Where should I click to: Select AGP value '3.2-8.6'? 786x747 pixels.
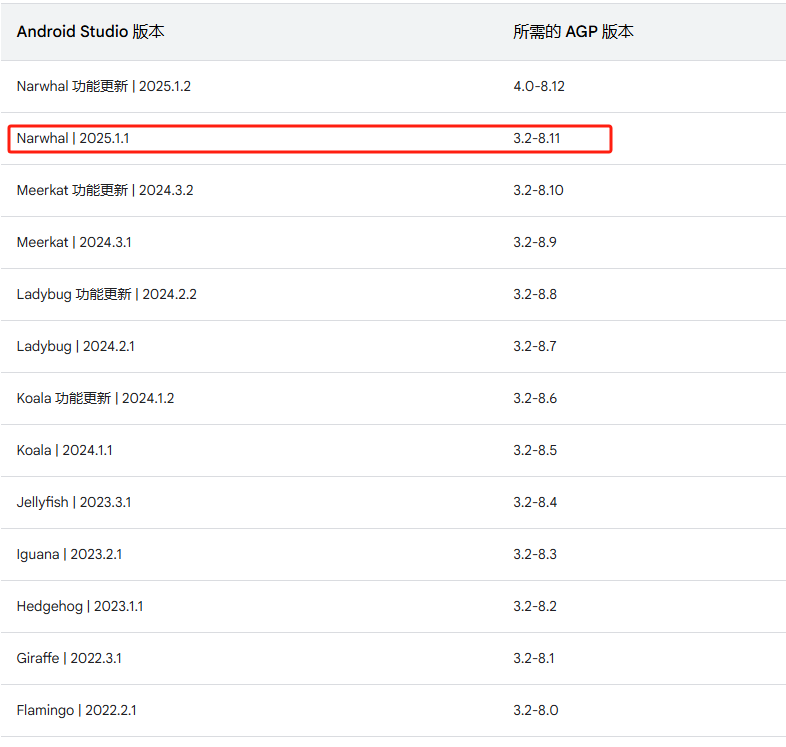click(535, 399)
